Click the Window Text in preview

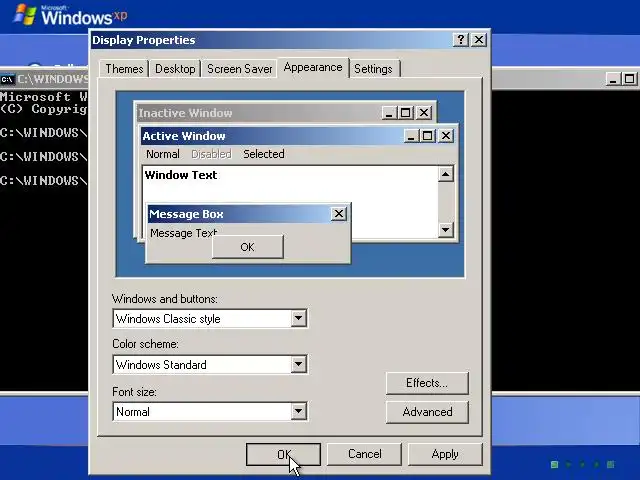(181, 175)
